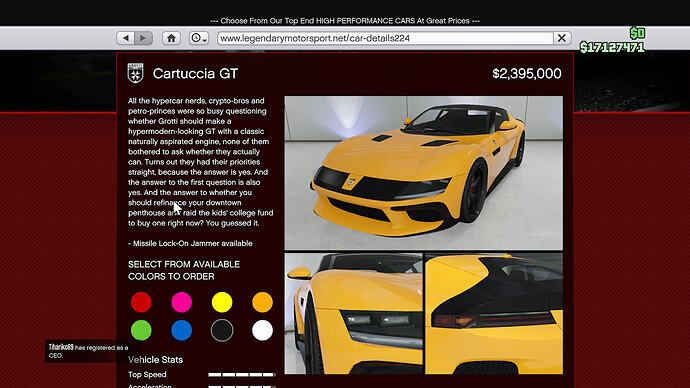Click the Top Speed stat bar
Image resolution: width=690 pixels, height=388 pixels.
click(242, 375)
